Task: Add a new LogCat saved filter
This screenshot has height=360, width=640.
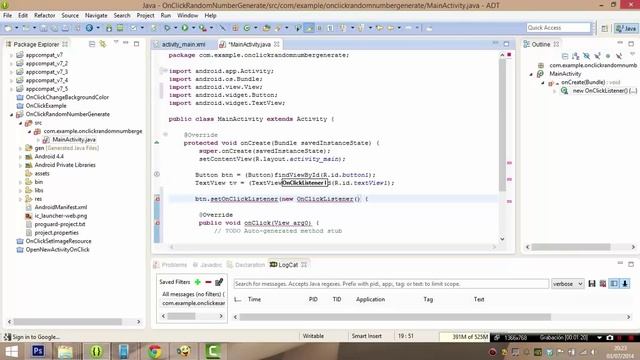Action: [x=198, y=282]
